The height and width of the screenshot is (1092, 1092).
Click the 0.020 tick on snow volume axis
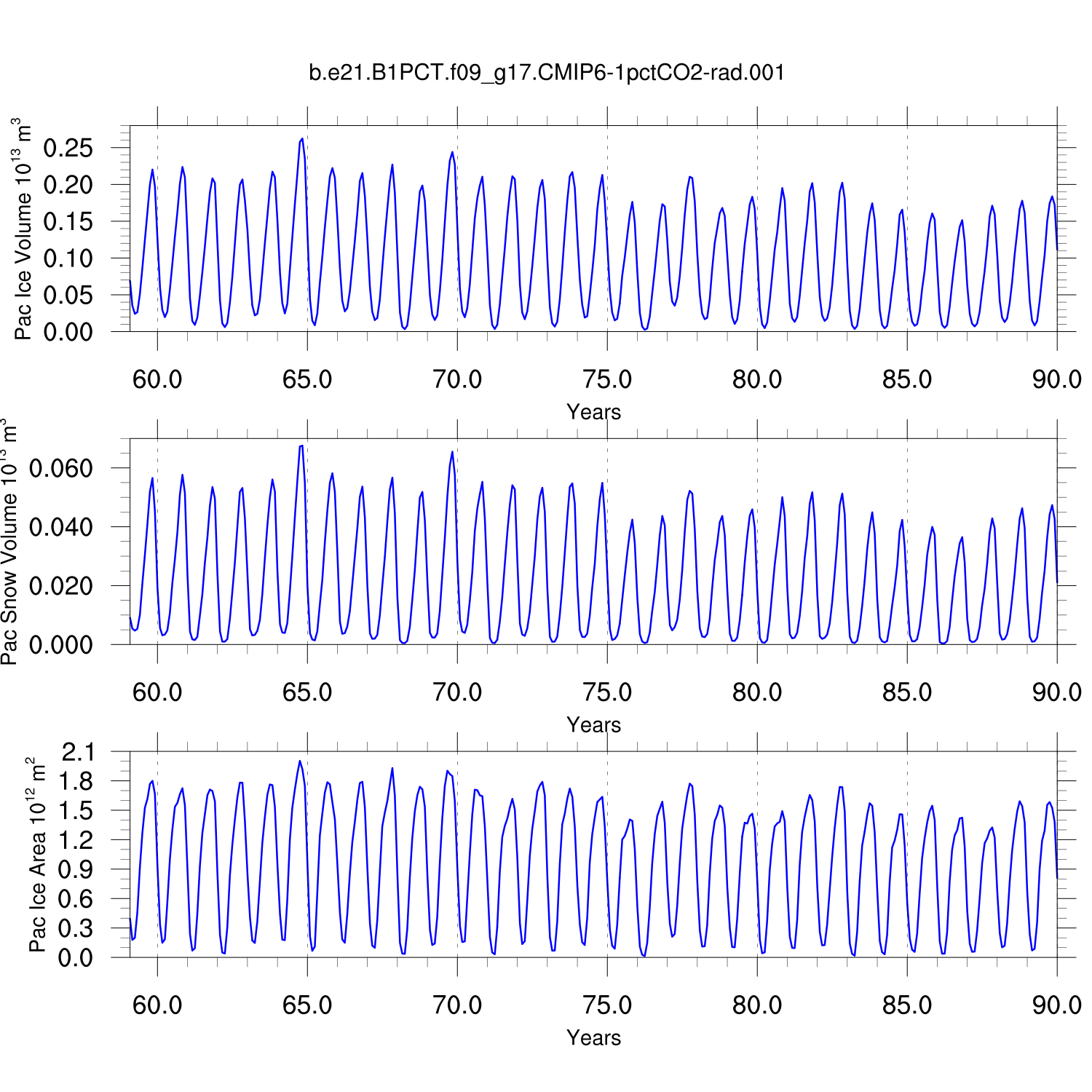[61, 586]
